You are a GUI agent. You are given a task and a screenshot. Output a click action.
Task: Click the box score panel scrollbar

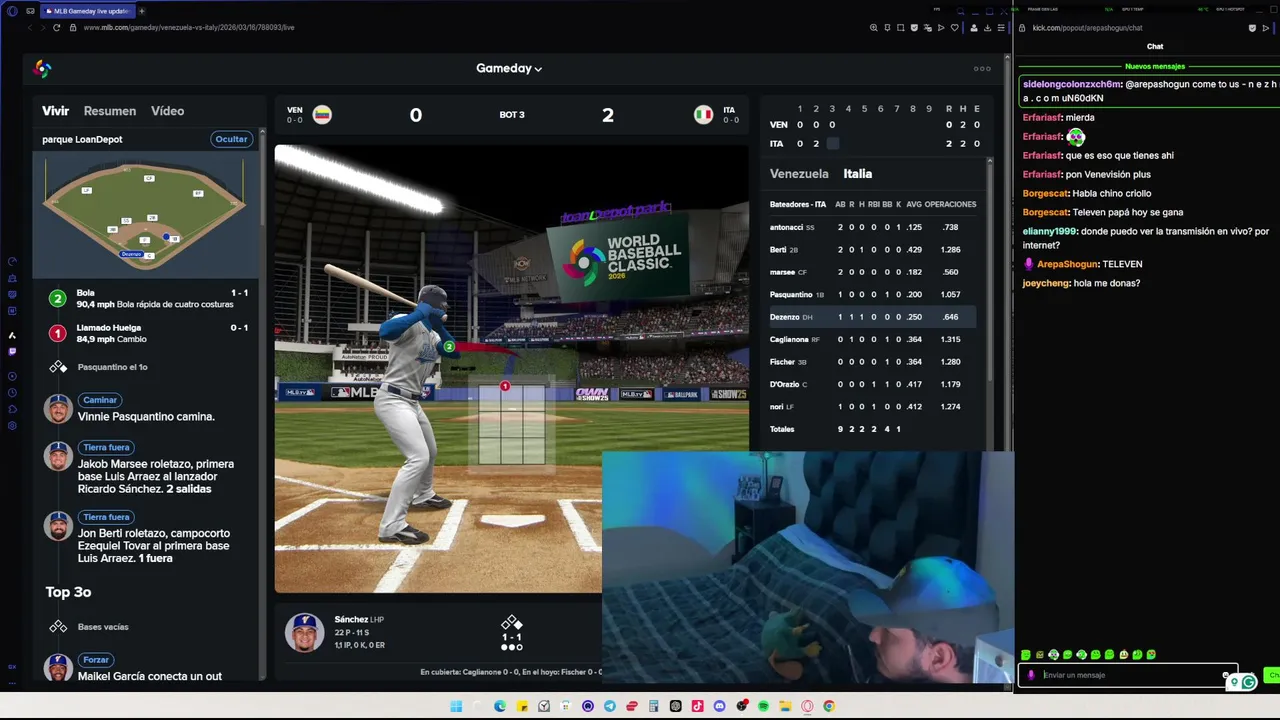[990, 270]
